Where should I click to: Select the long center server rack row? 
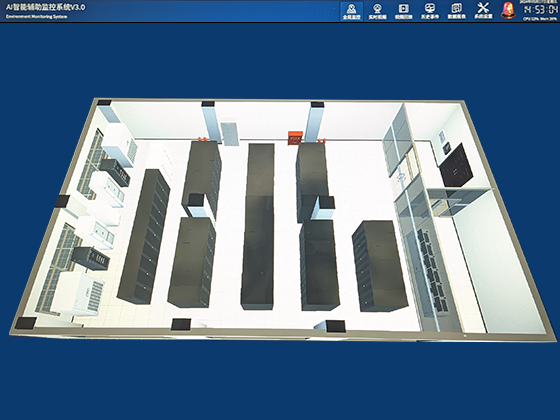259,226
